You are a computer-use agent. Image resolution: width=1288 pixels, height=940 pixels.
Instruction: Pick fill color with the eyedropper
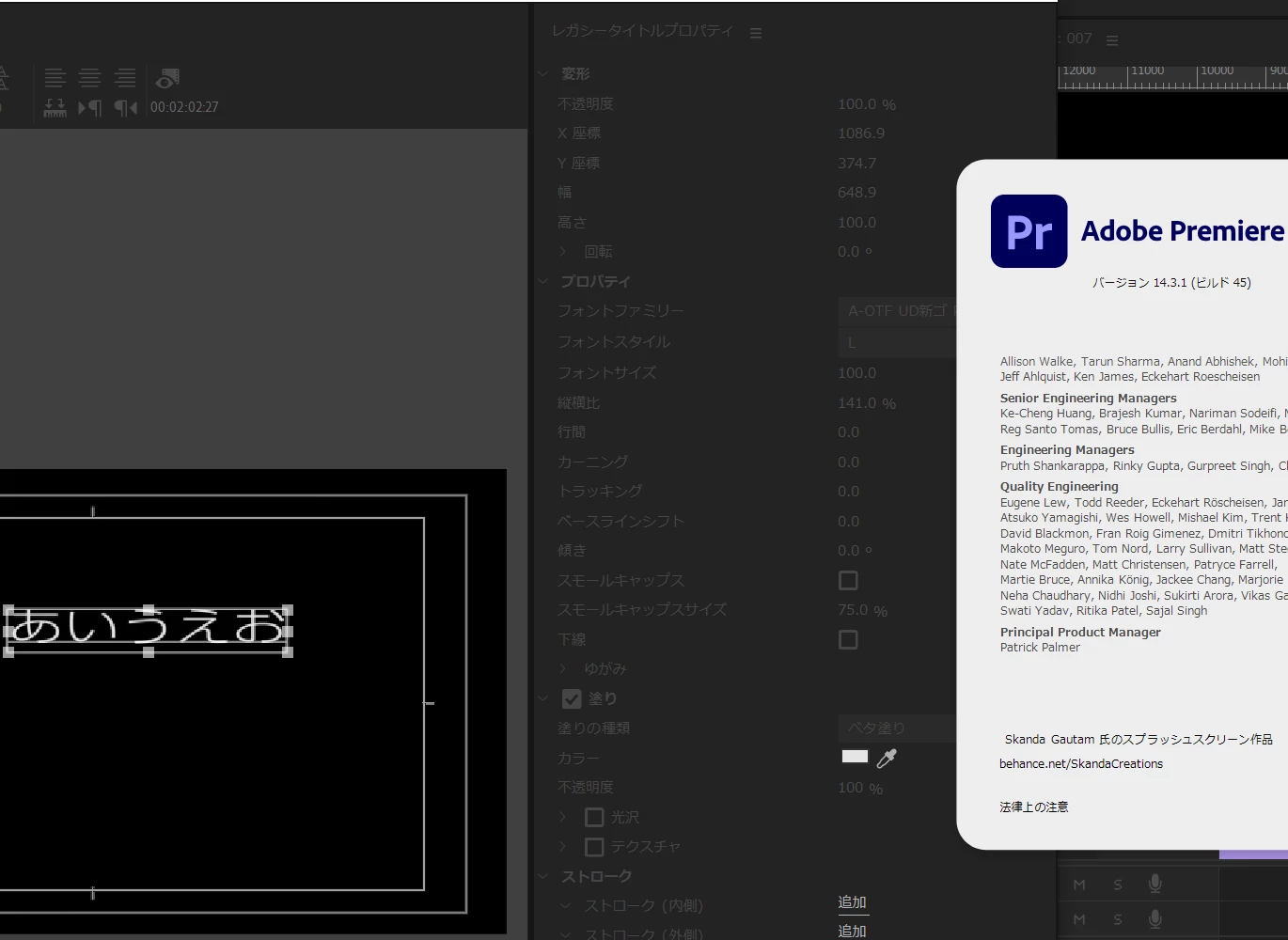pos(887,758)
